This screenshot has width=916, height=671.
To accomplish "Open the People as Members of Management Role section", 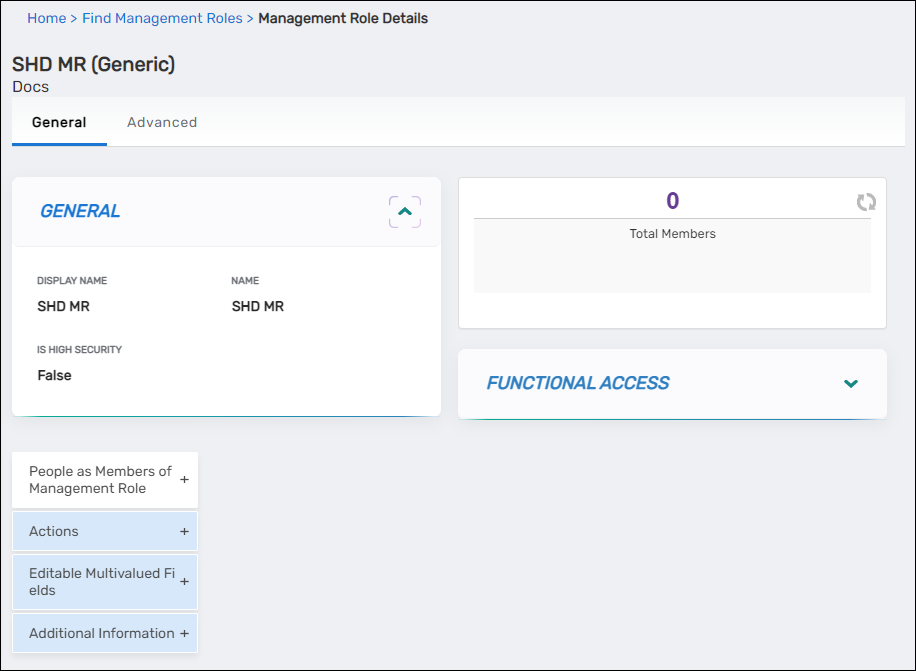I will 100,480.
